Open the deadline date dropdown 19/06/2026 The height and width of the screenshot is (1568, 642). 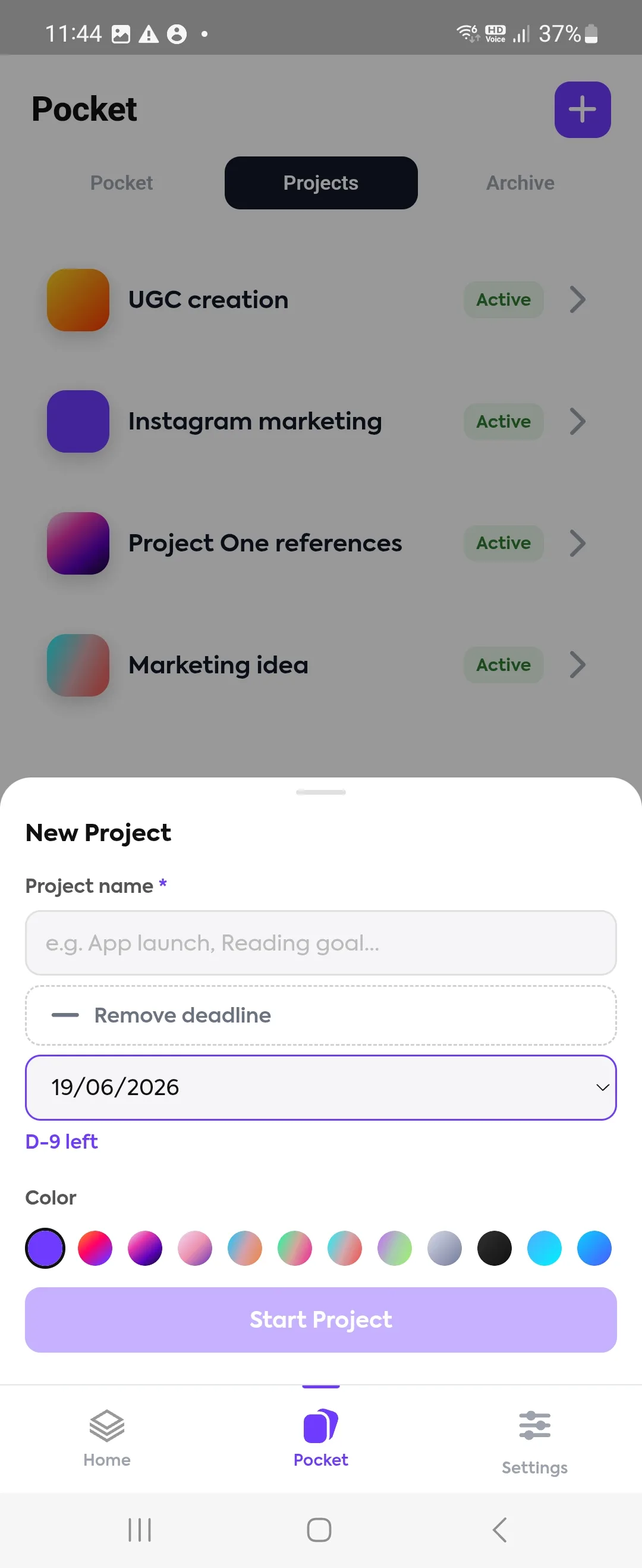pyautogui.click(x=320, y=1087)
